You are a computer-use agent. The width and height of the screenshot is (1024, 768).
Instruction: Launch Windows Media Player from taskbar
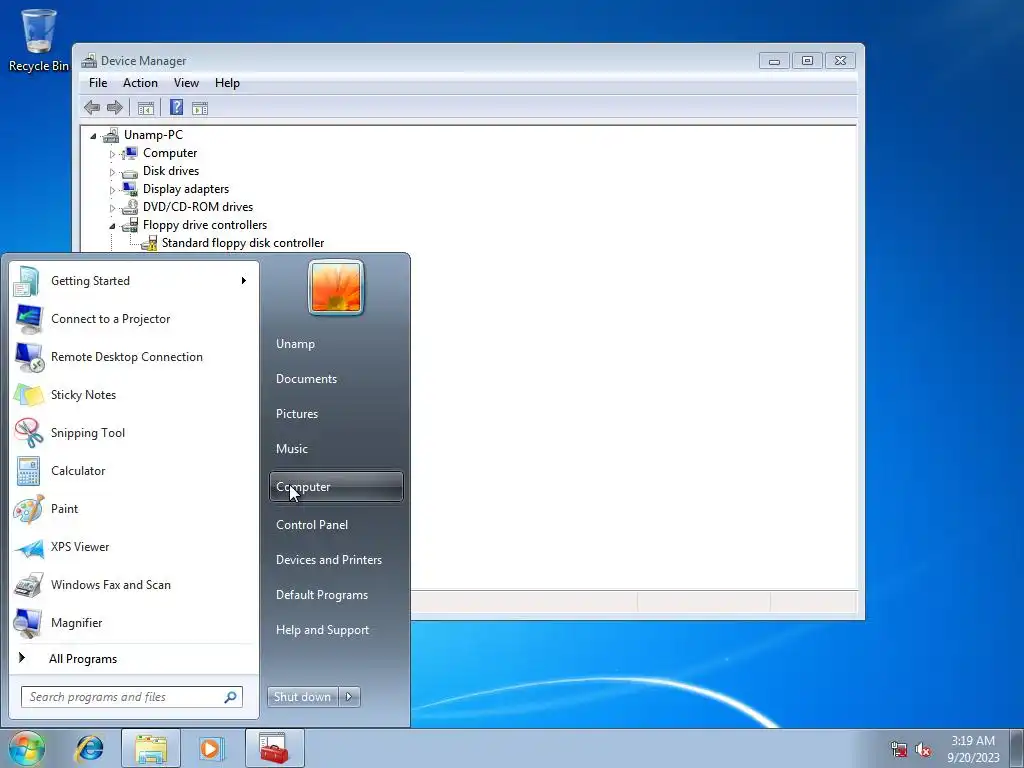point(212,748)
